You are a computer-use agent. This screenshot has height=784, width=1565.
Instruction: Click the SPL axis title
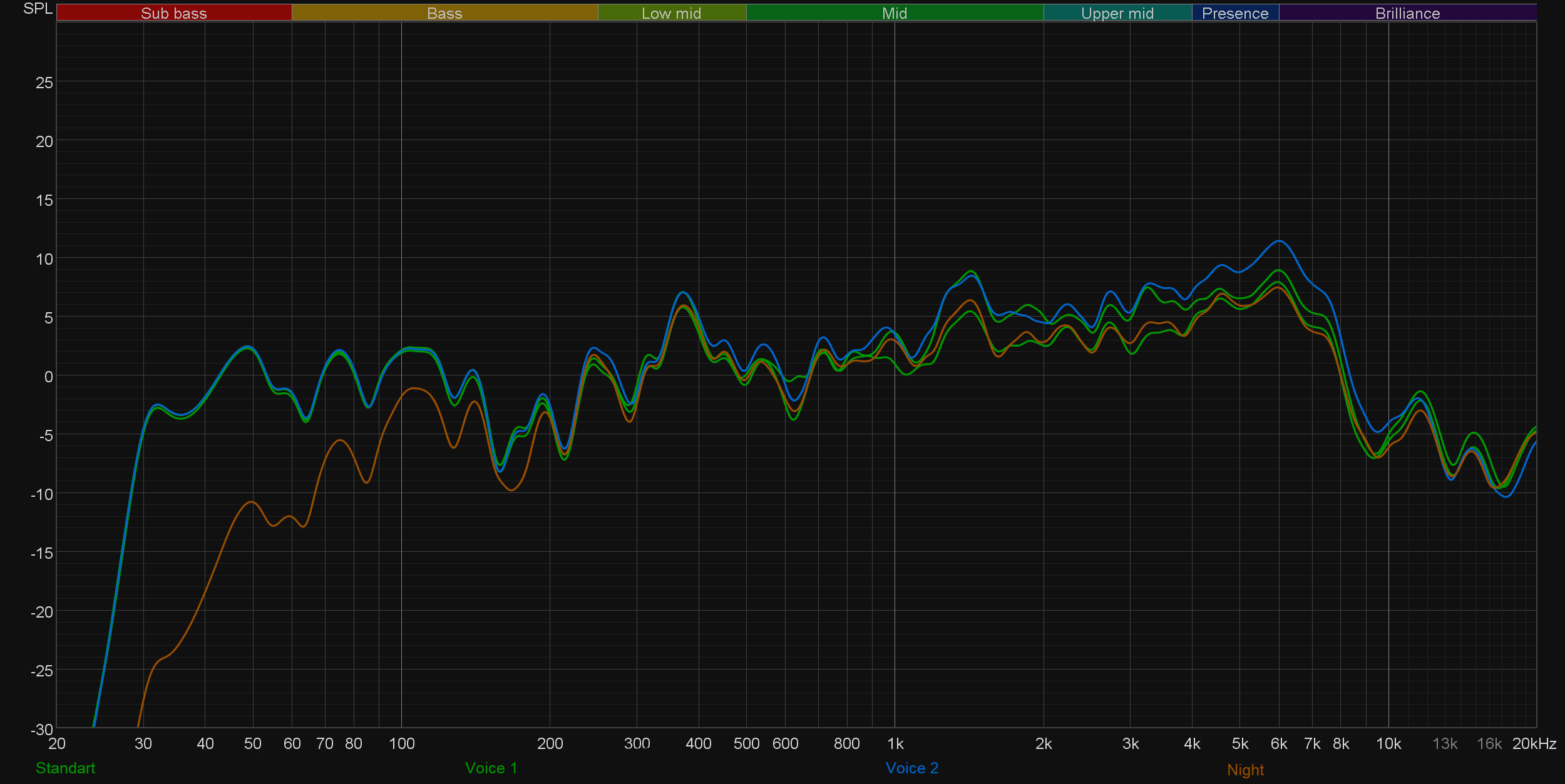38,9
